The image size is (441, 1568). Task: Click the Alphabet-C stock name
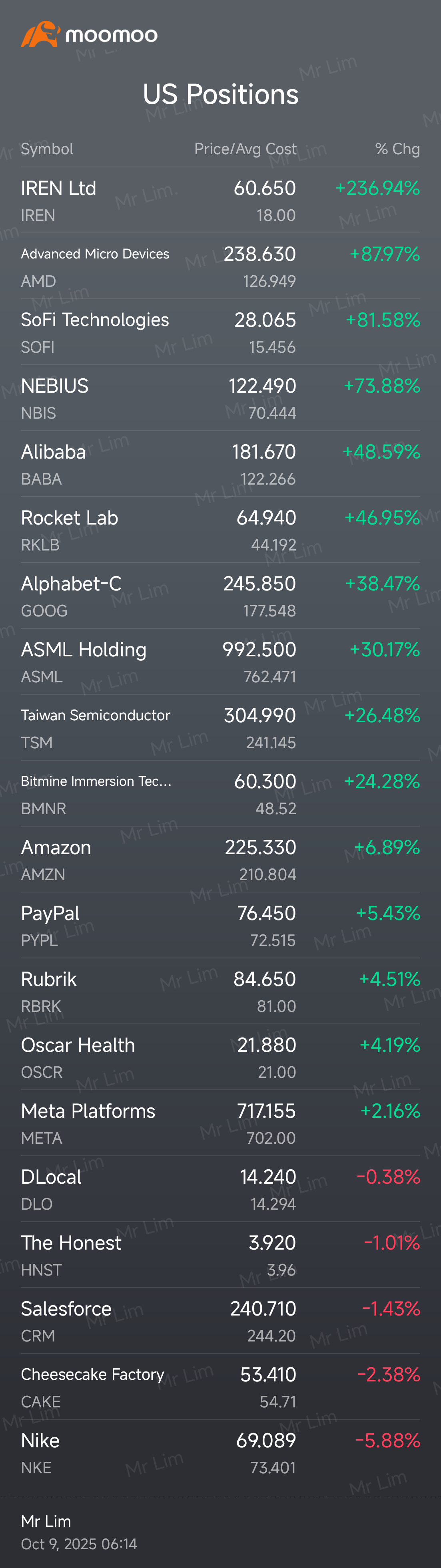(x=71, y=584)
